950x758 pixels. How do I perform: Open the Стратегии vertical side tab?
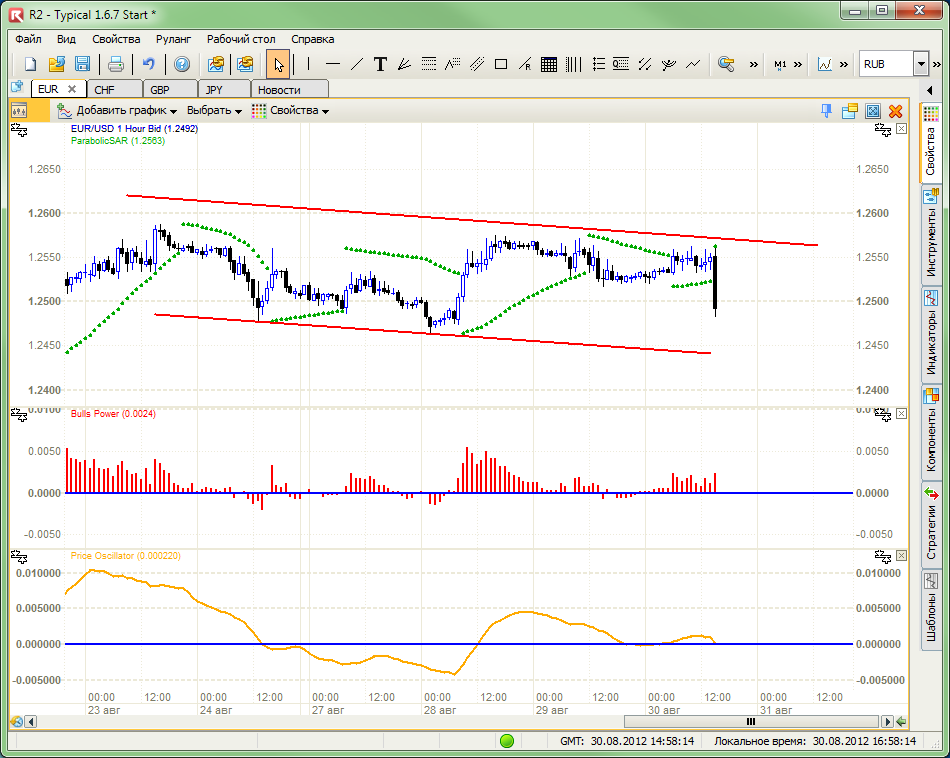(x=931, y=524)
